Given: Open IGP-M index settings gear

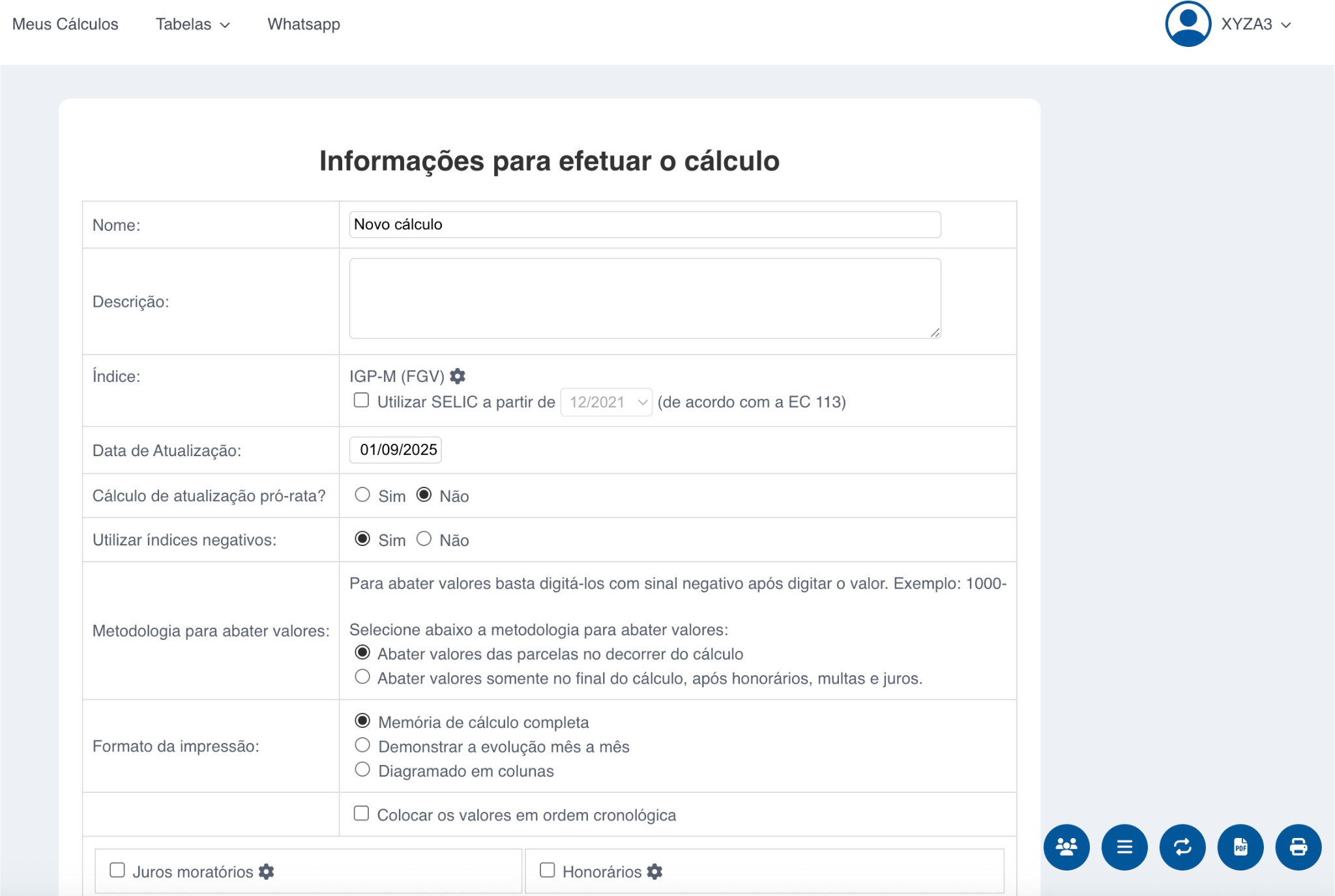Looking at the screenshot, I should pos(458,376).
